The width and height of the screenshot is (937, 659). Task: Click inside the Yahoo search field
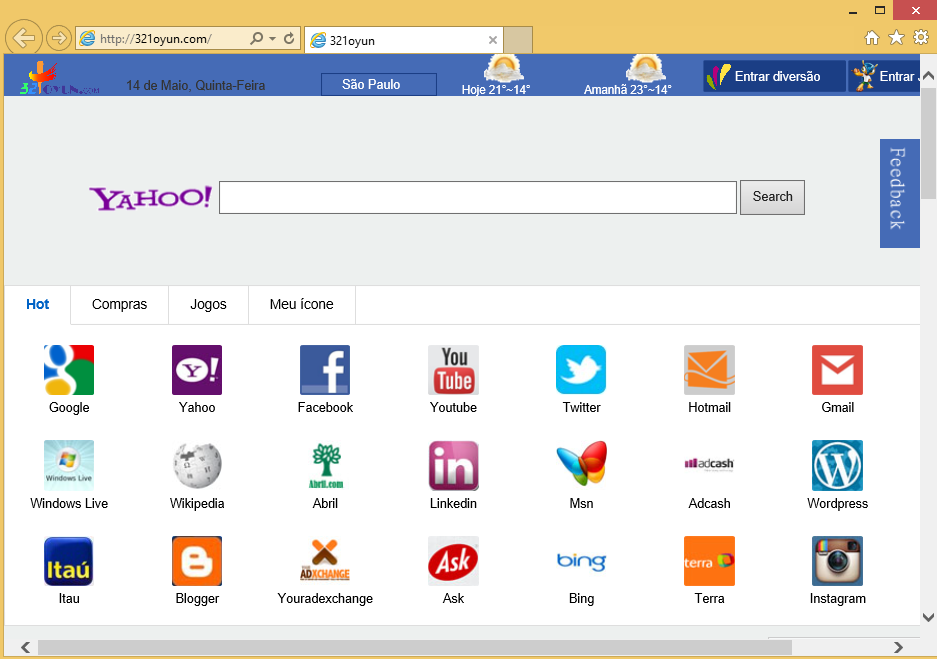(477, 198)
